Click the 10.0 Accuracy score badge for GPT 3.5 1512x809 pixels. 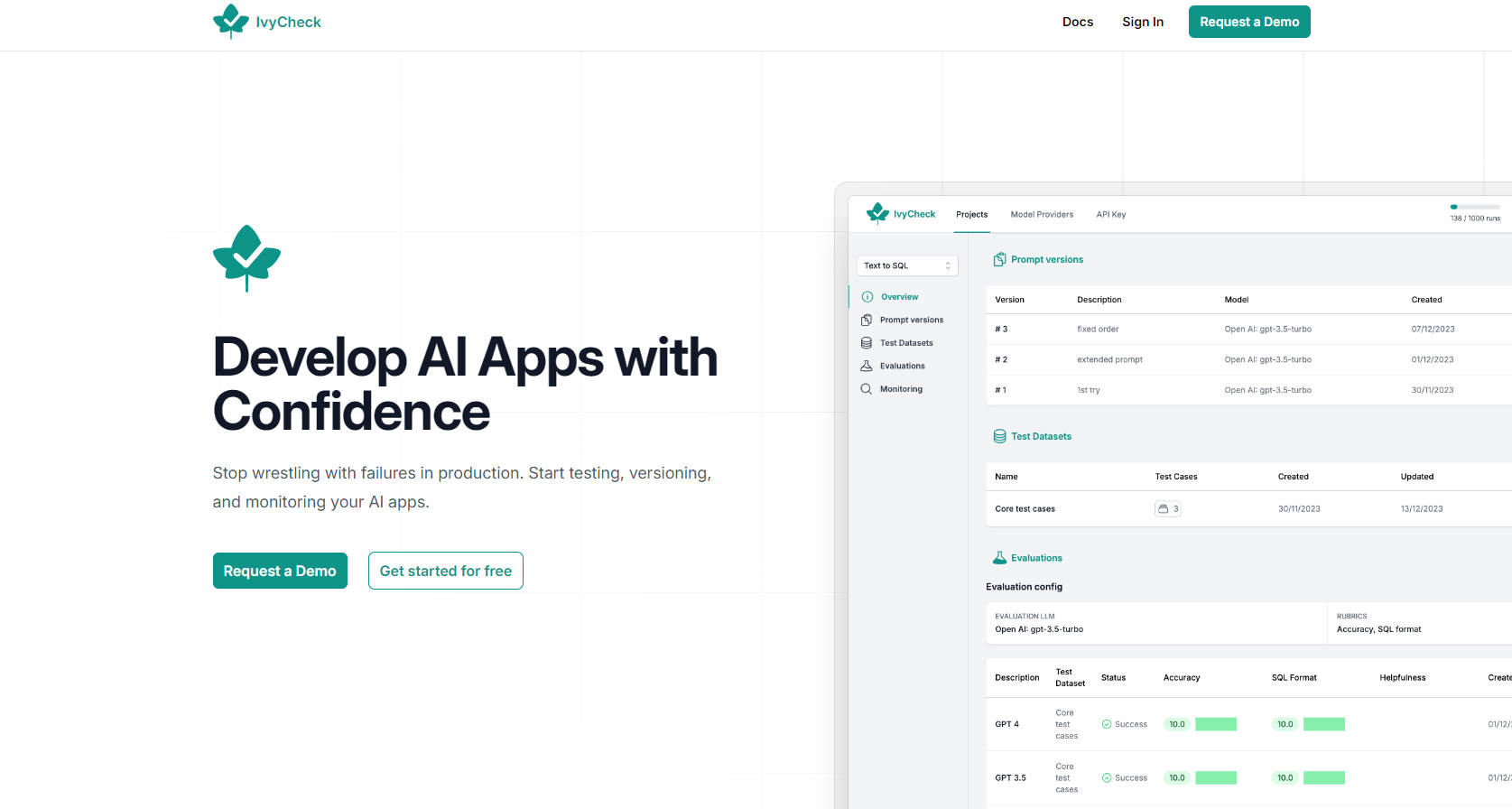click(x=1177, y=777)
